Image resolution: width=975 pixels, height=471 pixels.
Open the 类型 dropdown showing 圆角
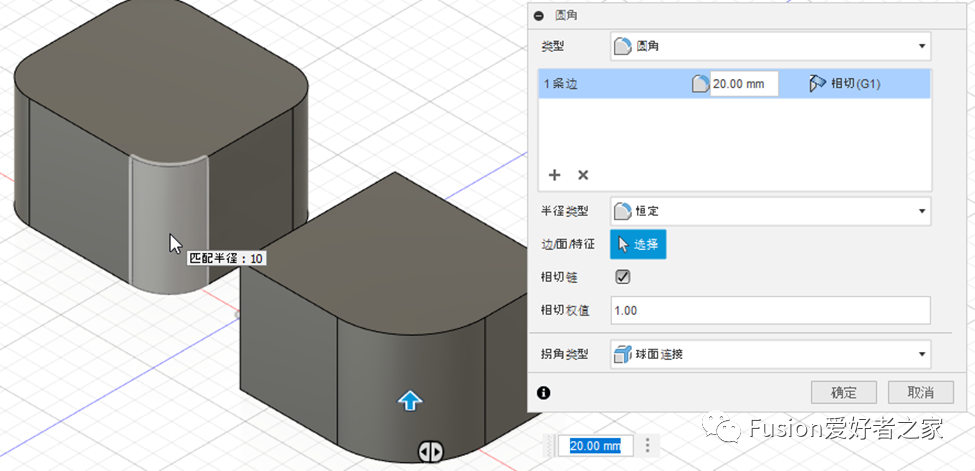[770, 46]
